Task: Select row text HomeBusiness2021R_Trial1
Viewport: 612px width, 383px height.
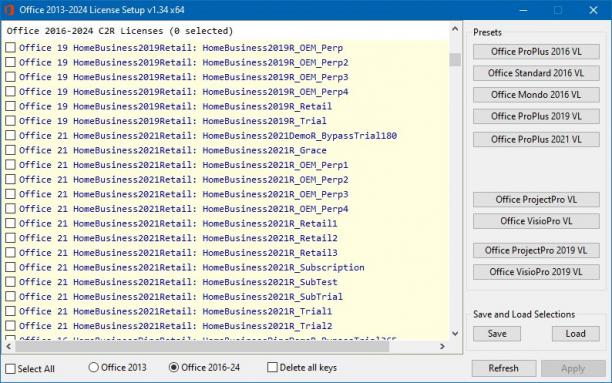Action: (x=267, y=311)
